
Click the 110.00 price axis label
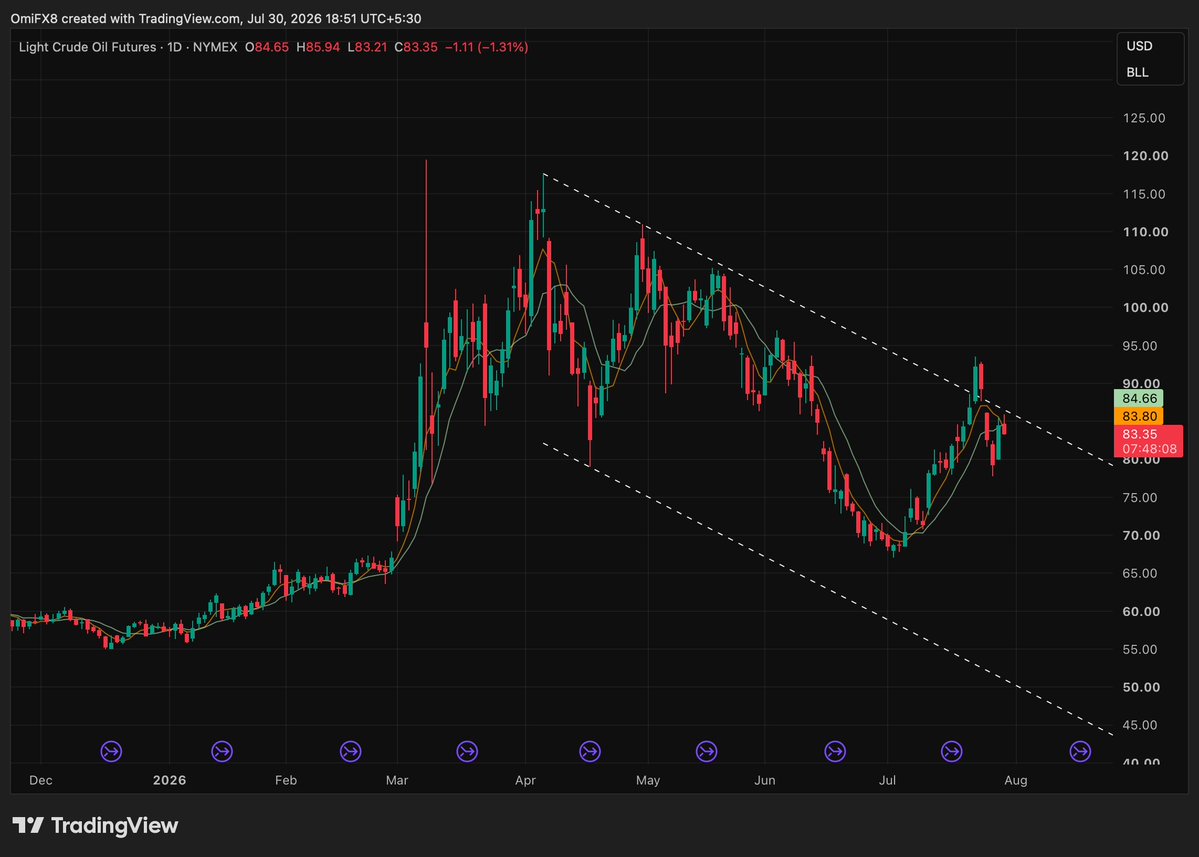click(x=1145, y=232)
